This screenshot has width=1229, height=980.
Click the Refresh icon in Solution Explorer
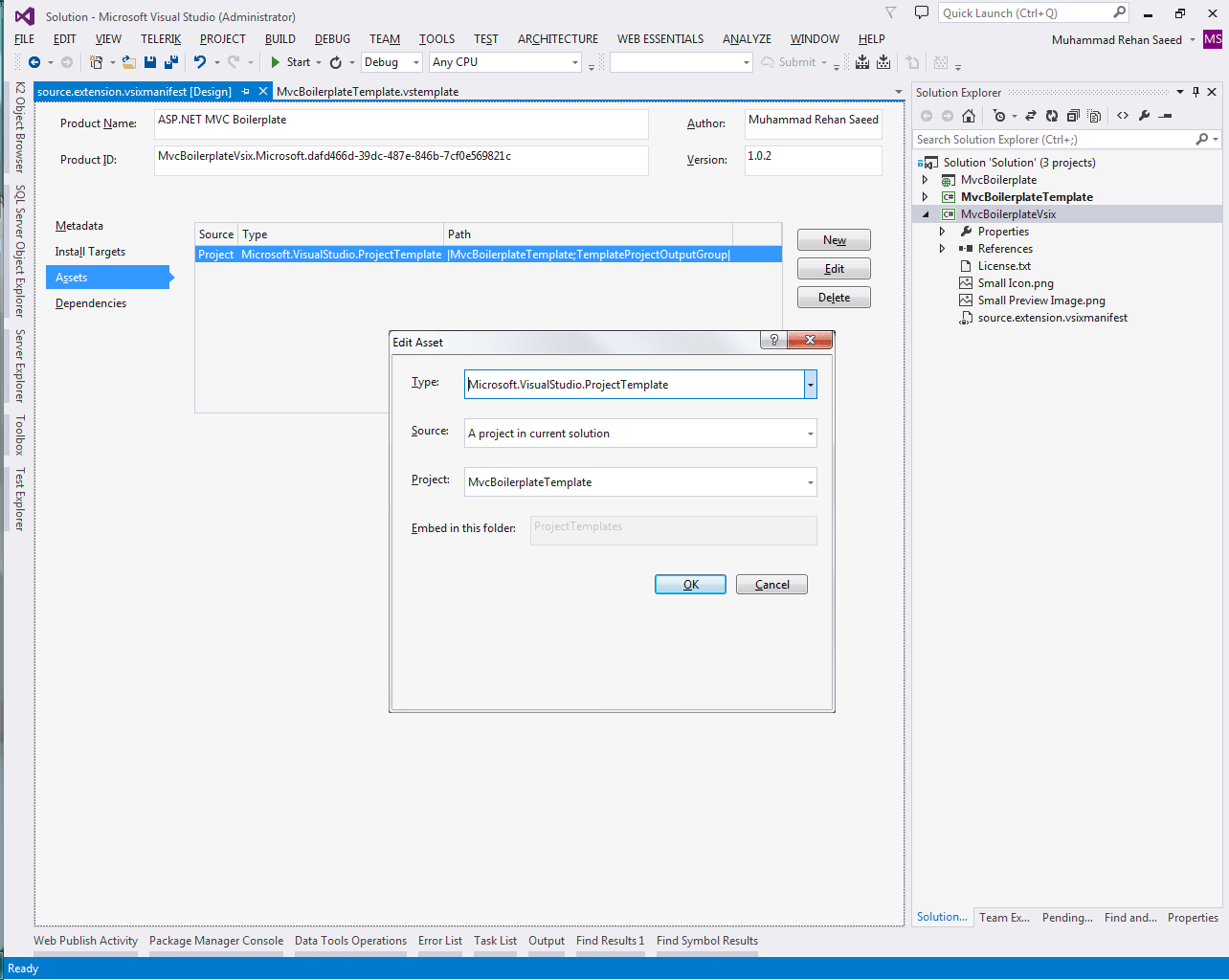pos(1050,115)
